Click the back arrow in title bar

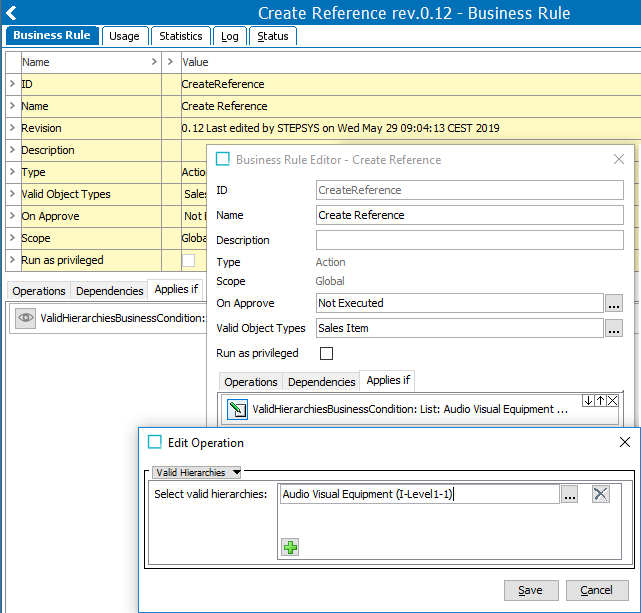[x=12, y=13]
